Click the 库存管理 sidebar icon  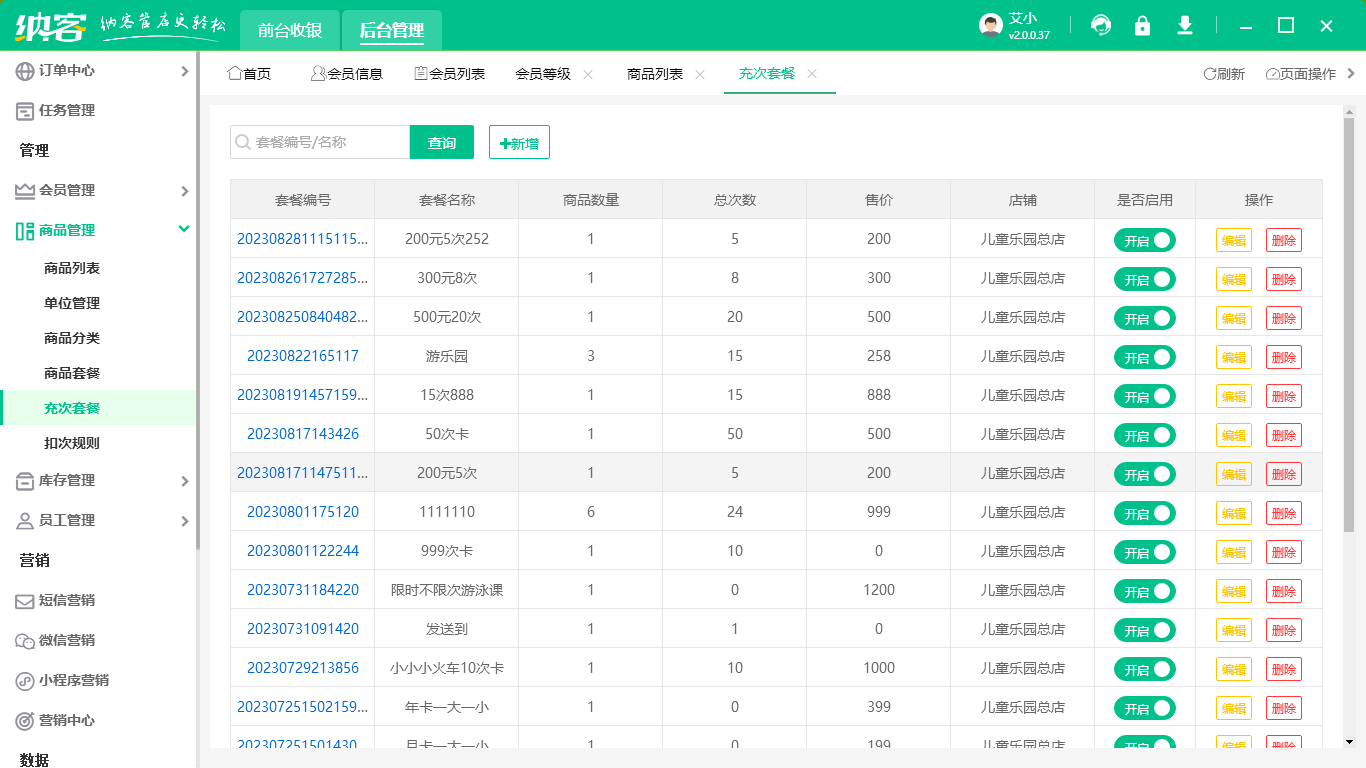23,480
